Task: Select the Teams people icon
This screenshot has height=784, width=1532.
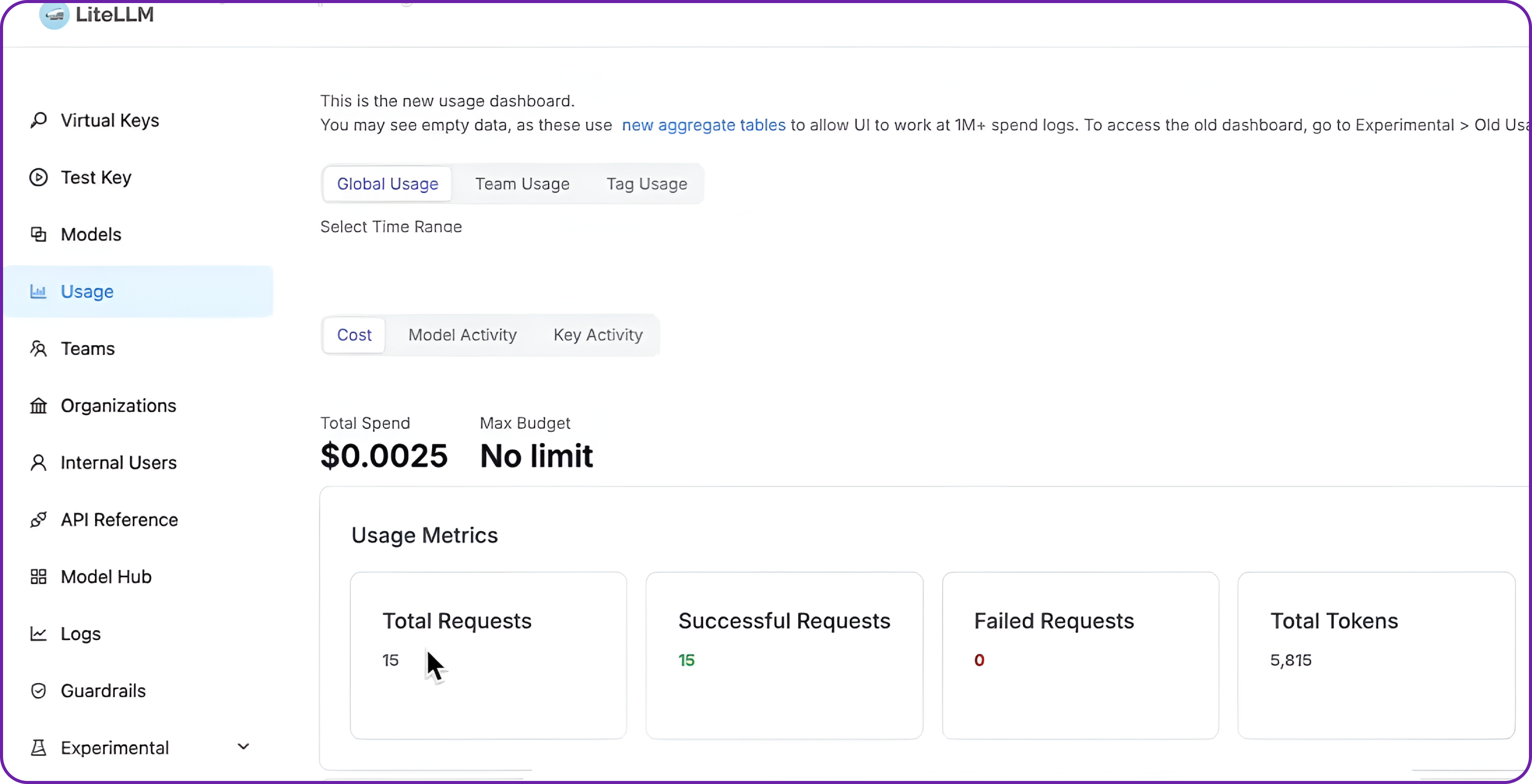Action: tap(38, 348)
